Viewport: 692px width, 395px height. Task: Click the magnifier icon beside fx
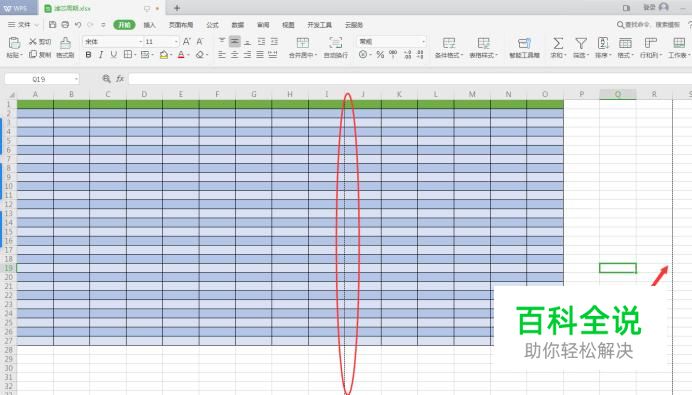pyautogui.click(x=106, y=79)
